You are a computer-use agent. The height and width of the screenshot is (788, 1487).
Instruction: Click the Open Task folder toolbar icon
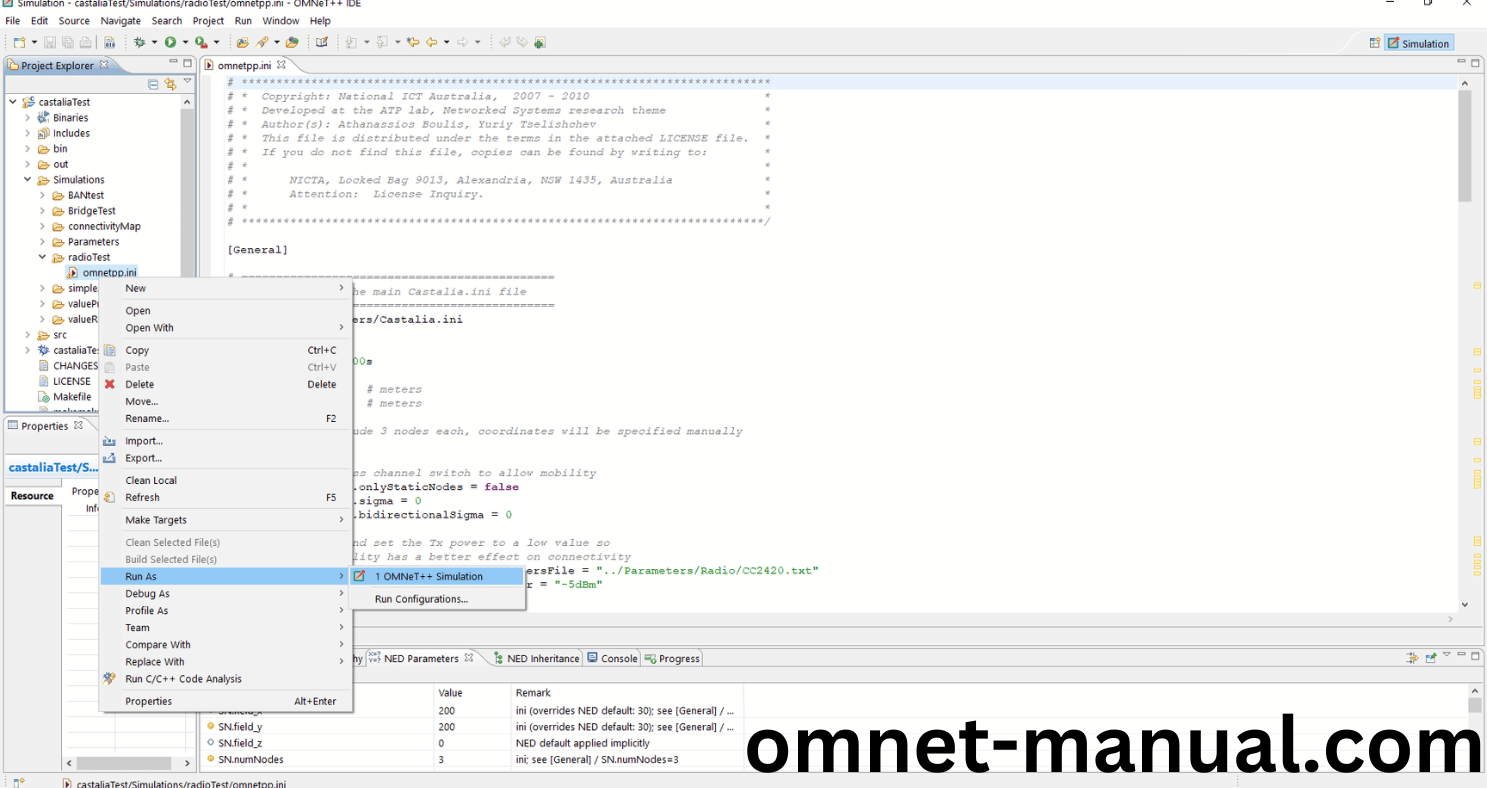(x=292, y=42)
